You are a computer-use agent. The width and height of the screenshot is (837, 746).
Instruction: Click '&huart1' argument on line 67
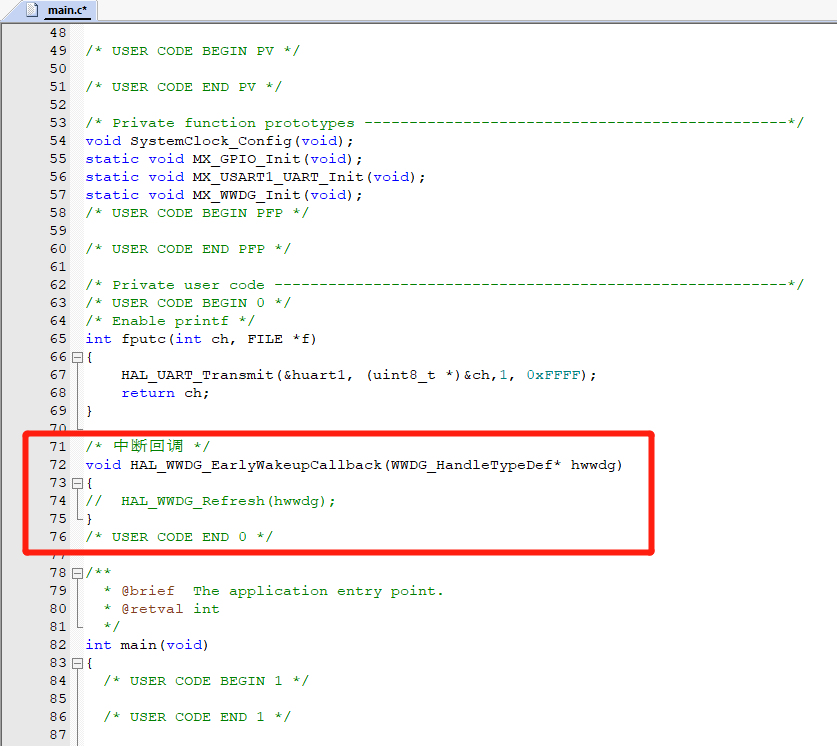(x=314, y=375)
